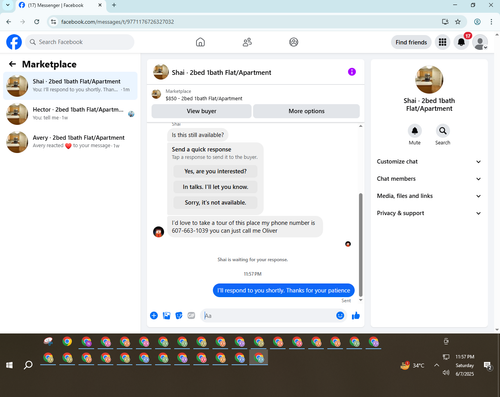
Task: Mute the conversation with bell icon
Action: 415,131
